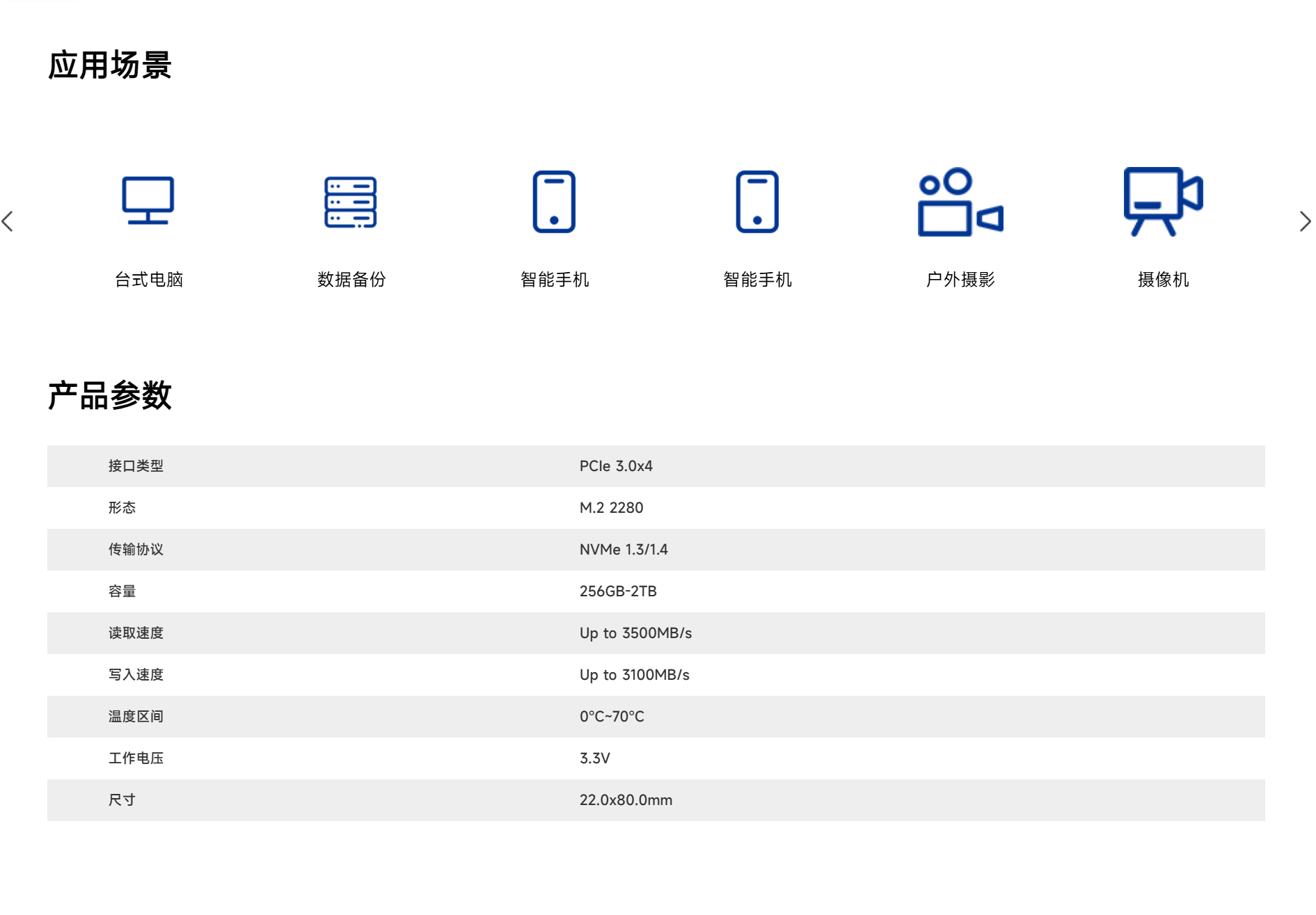Click the 应用场景 section heading

(110, 65)
